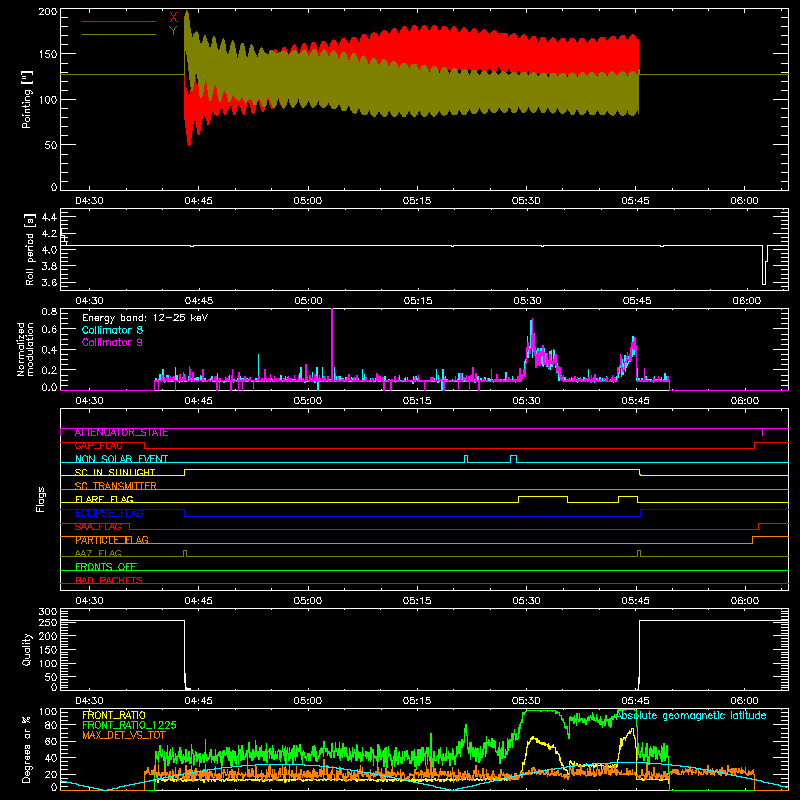This screenshot has height=800, width=800.
Task: Click the 40 tick on Degrees or % axis
Action: (x=51, y=758)
